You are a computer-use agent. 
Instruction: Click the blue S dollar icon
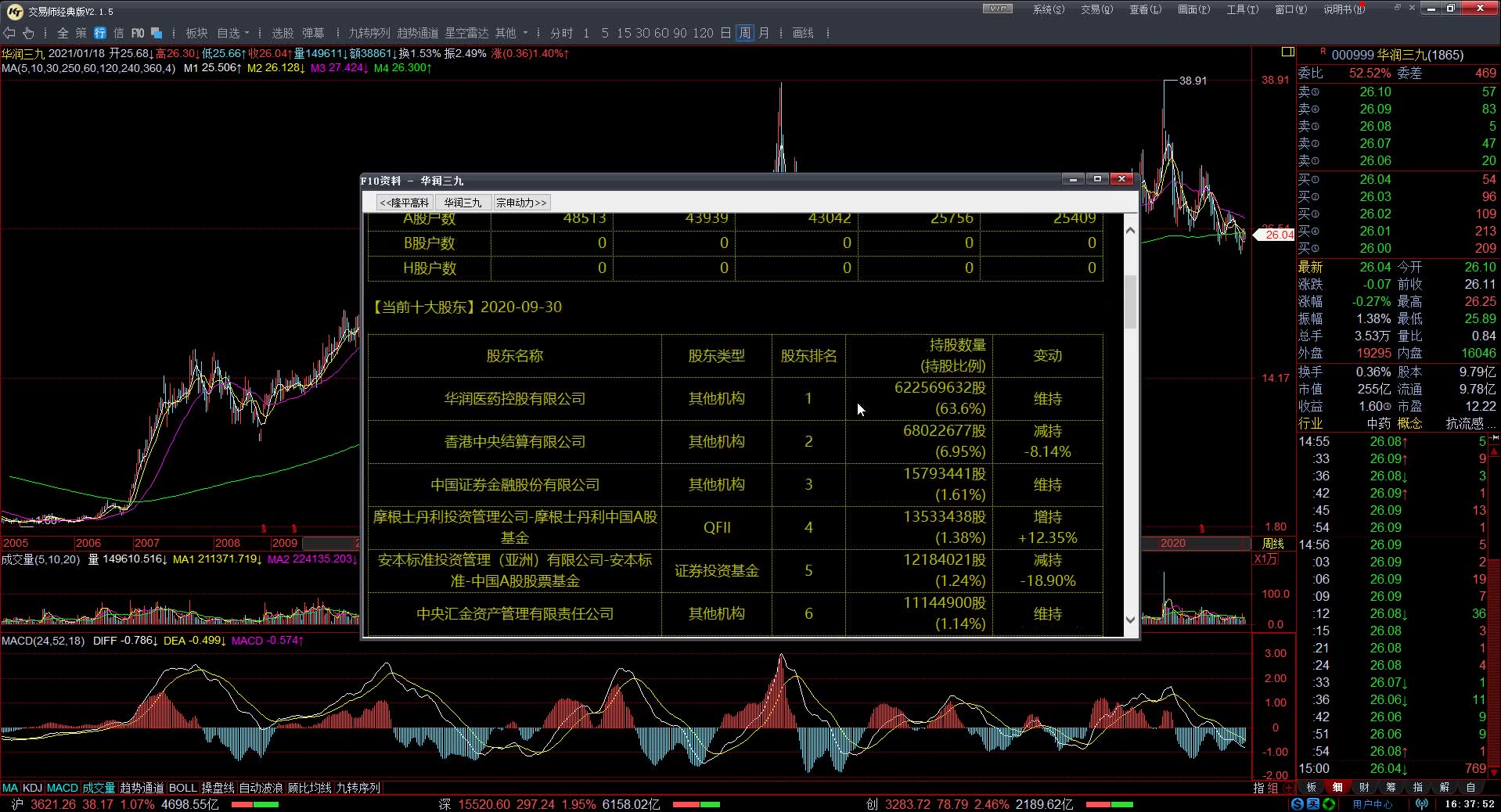pyautogui.click(x=1298, y=803)
